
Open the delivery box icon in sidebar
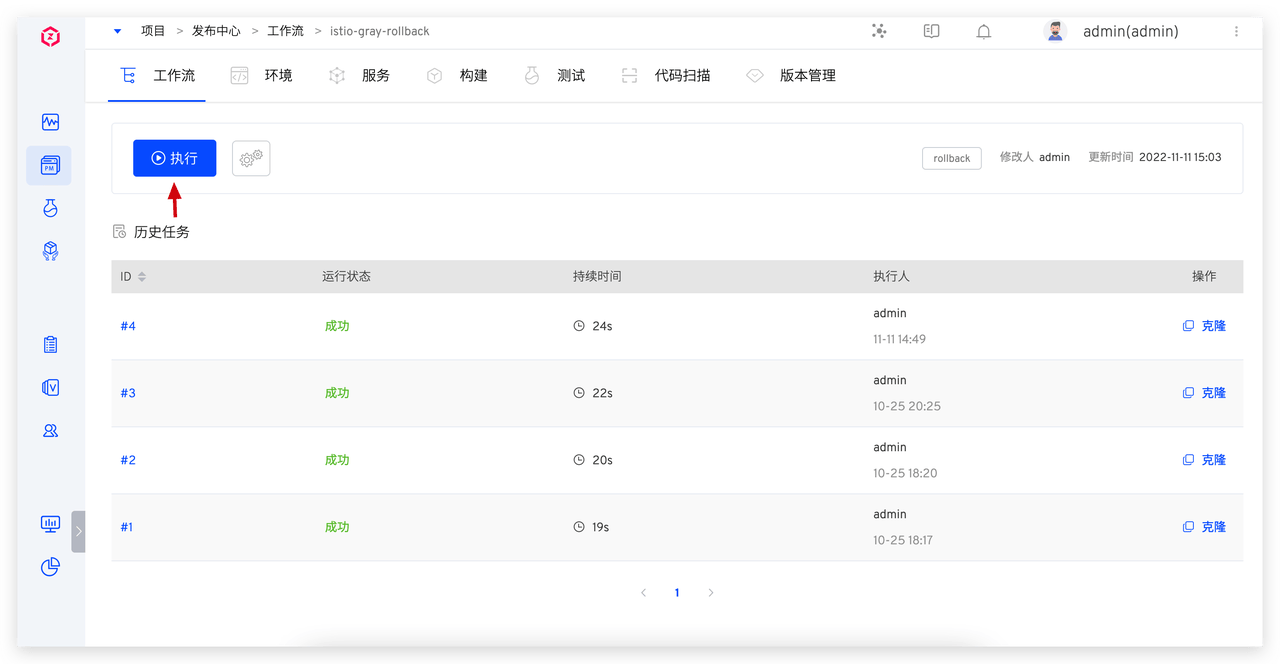[50, 251]
